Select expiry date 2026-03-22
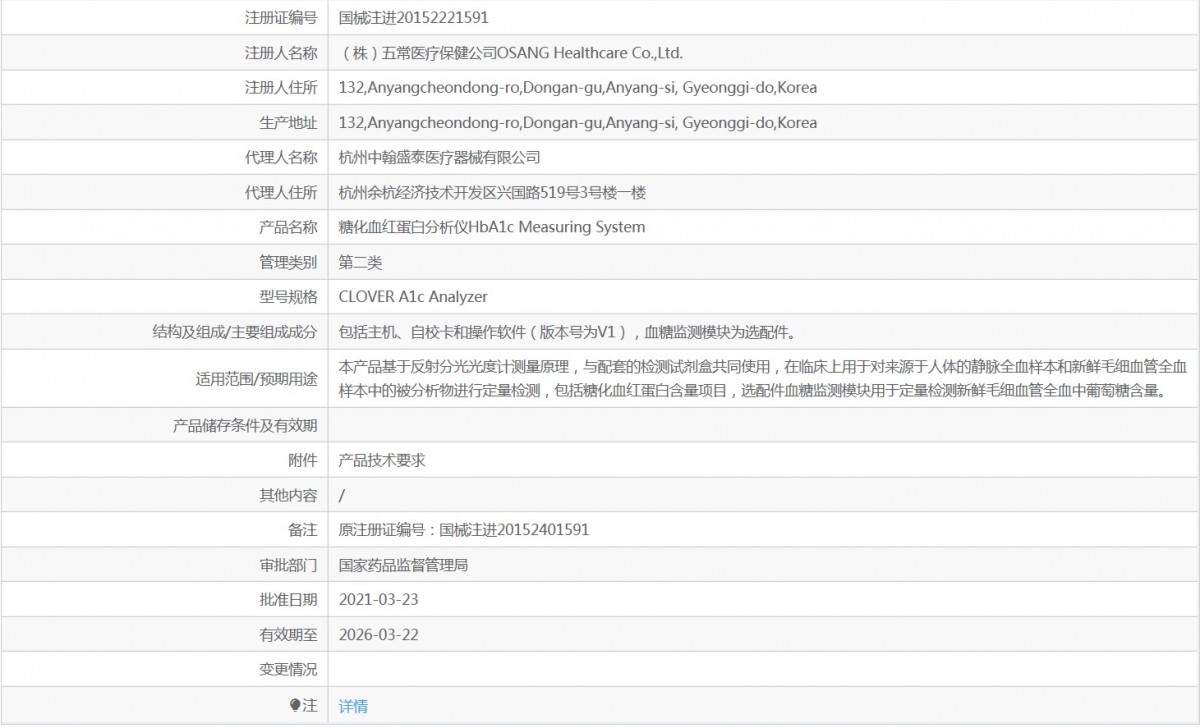The width and height of the screenshot is (1200, 728). [379, 634]
